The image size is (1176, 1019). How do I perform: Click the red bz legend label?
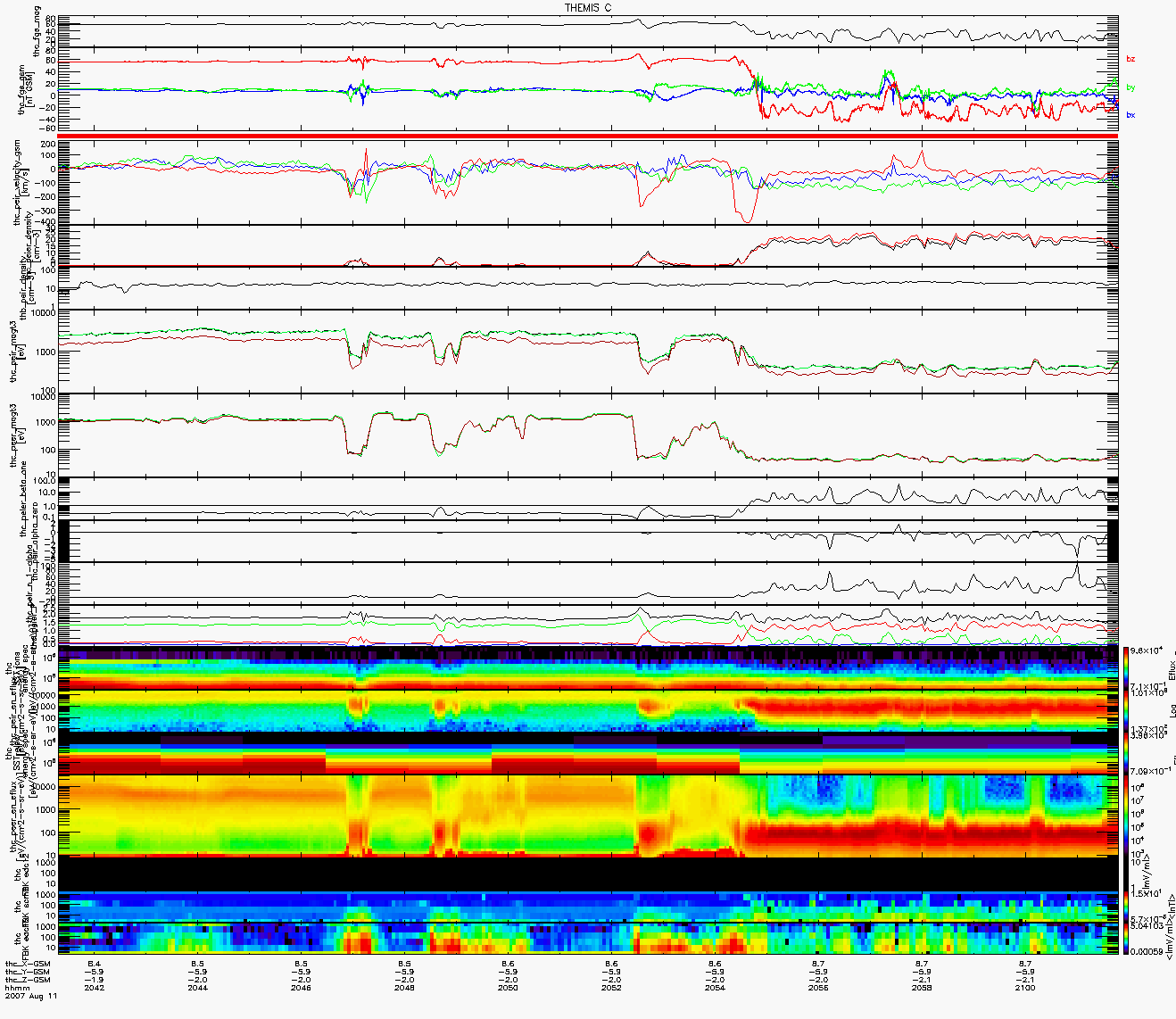pyautogui.click(x=1130, y=59)
